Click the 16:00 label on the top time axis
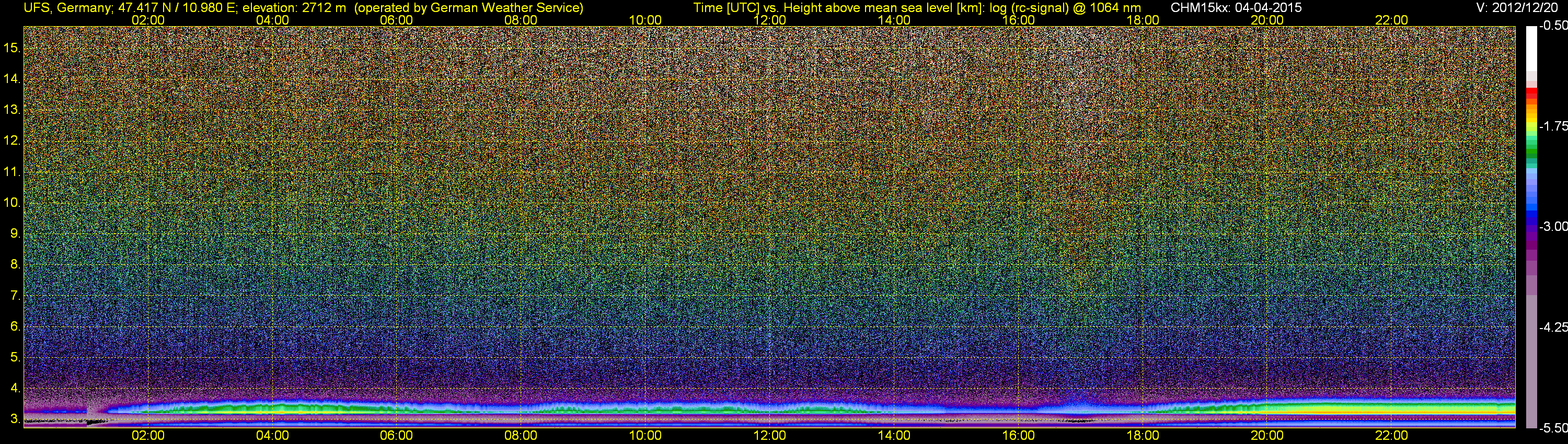The width and height of the screenshot is (1568, 444). point(1018,20)
